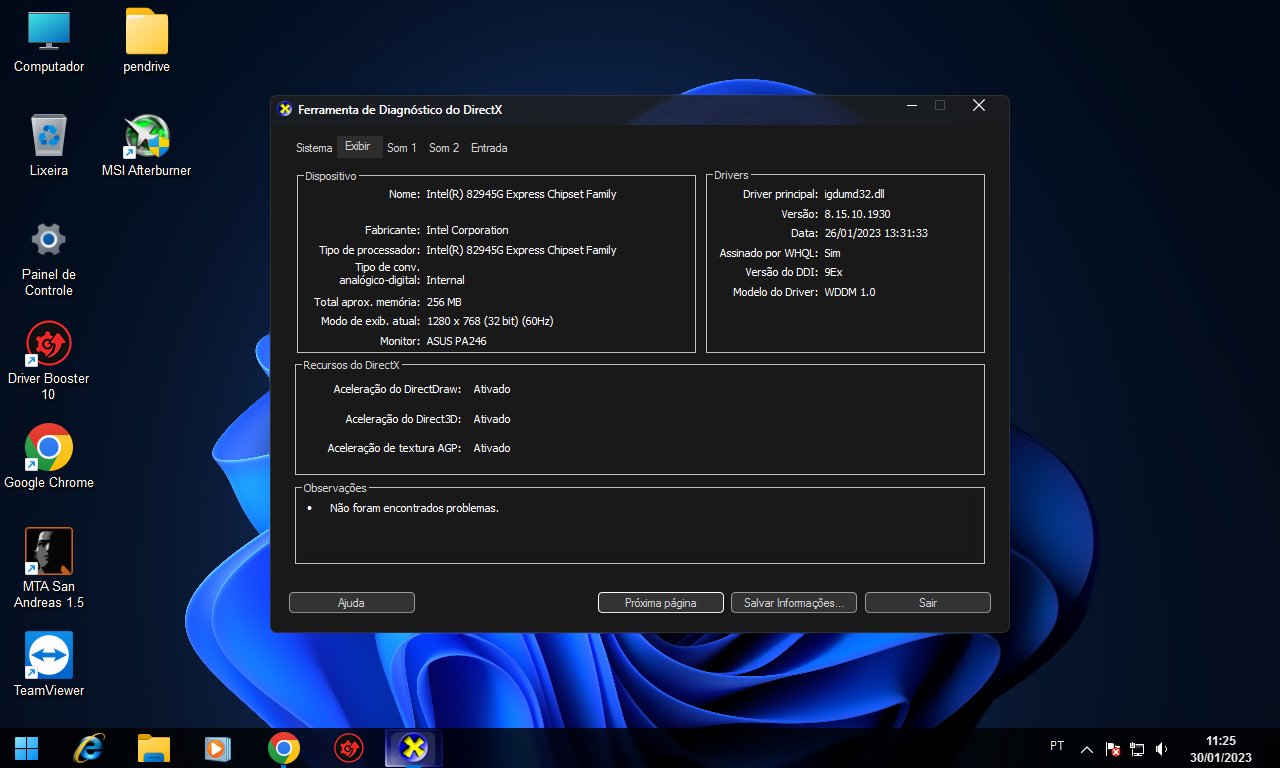1280x768 pixels.
Task: Click the igdumd32.dll driver name
Action: (854, 194)
